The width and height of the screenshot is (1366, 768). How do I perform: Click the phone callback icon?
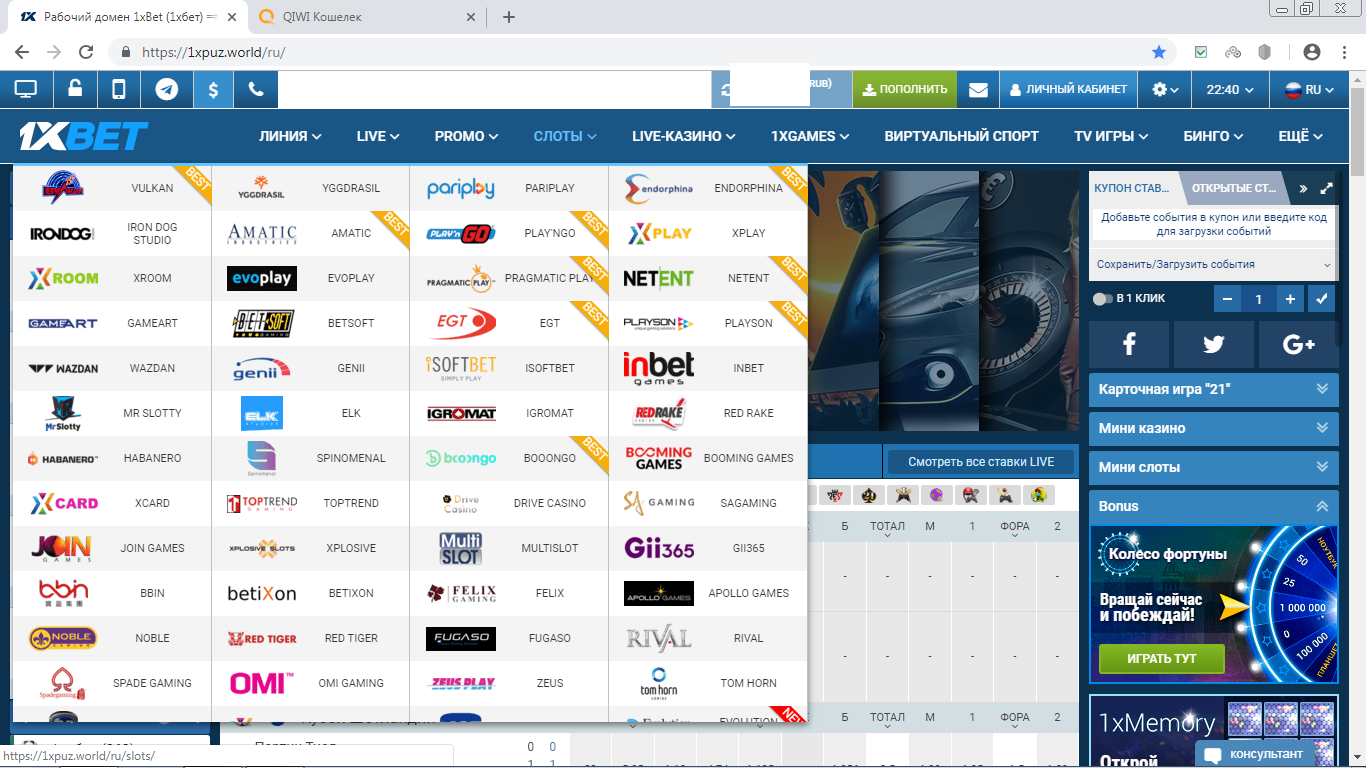click(256, 90)
